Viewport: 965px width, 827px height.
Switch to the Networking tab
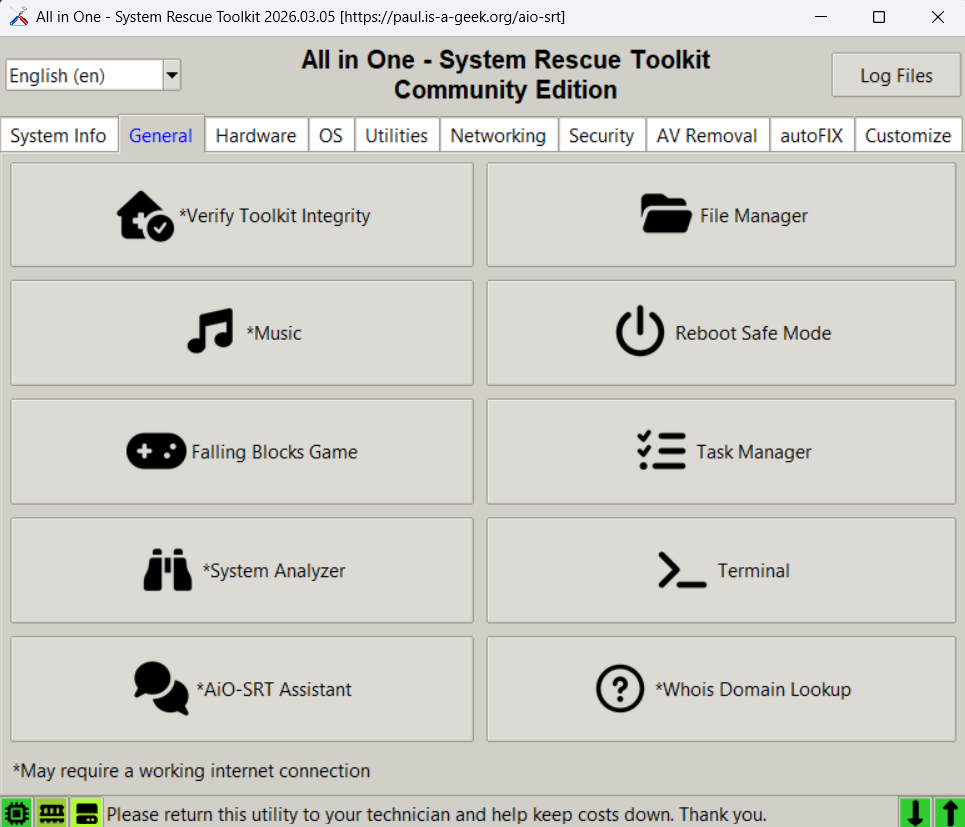pyautogui.click(x=498, y=136)
